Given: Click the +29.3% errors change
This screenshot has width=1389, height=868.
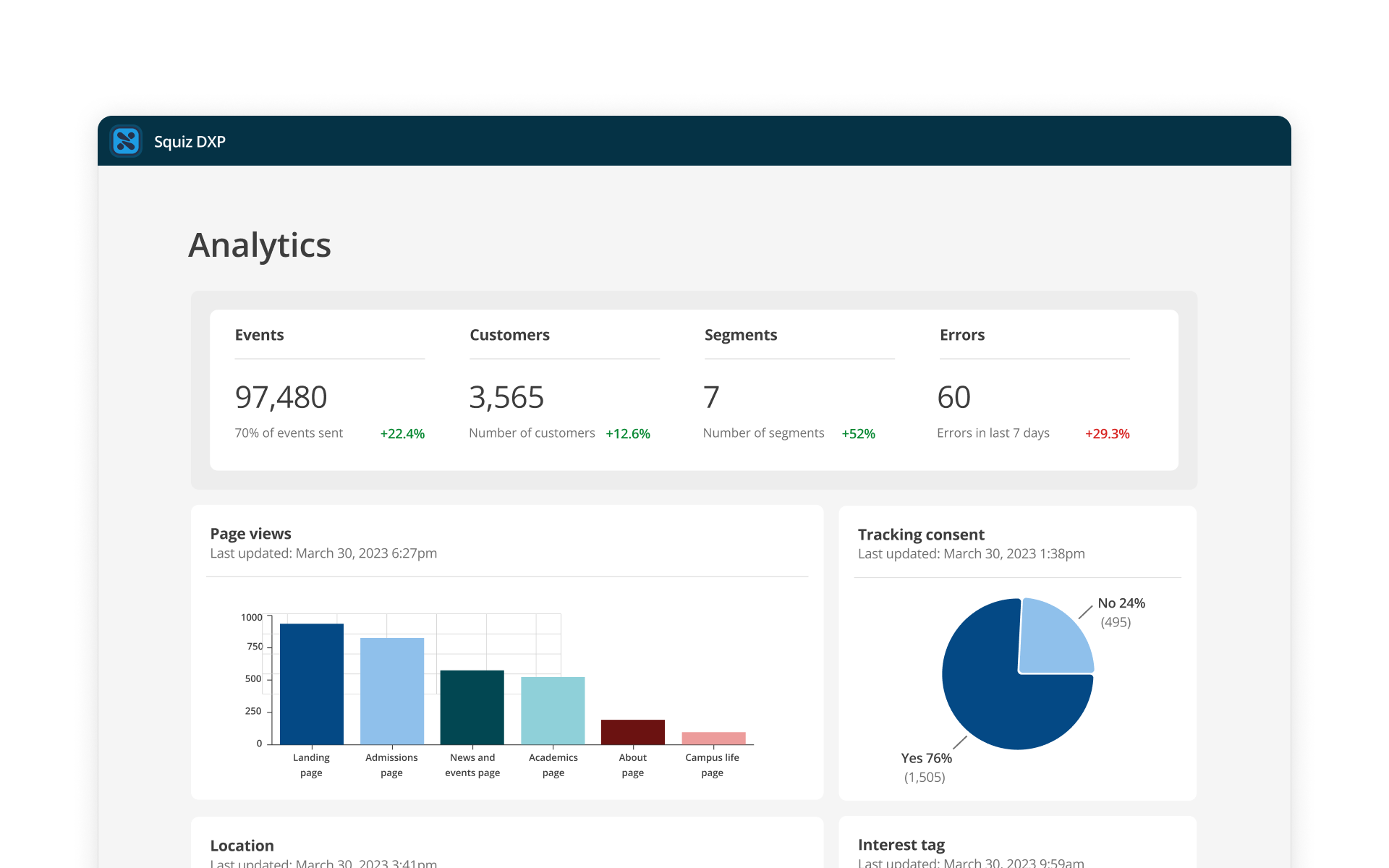Looking at the screenshot, I should click(x=1108, y=433).
